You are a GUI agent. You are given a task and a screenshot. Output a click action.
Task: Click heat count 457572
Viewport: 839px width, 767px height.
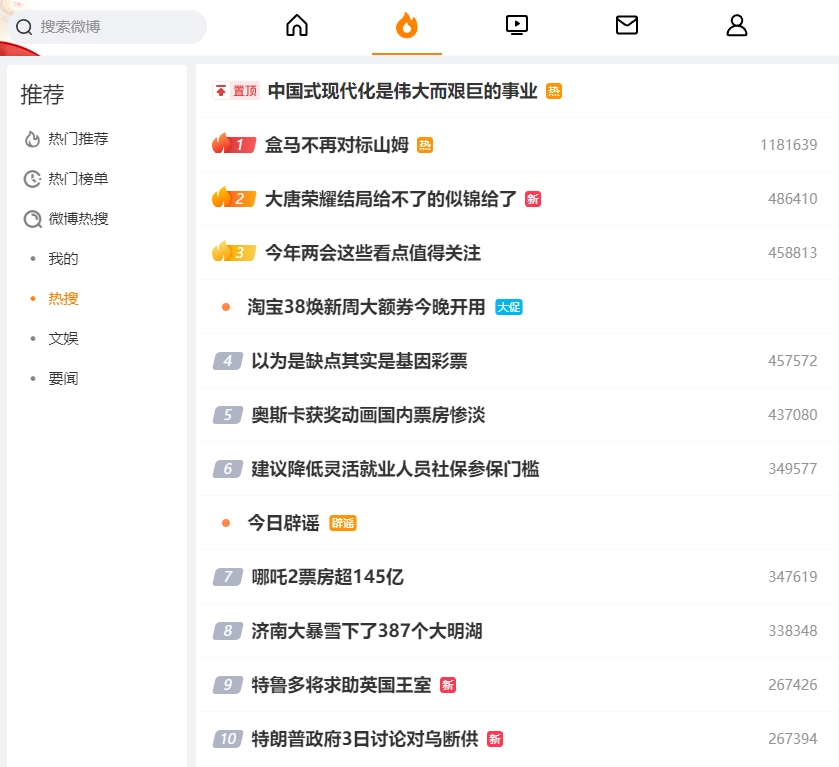point(792,361)
